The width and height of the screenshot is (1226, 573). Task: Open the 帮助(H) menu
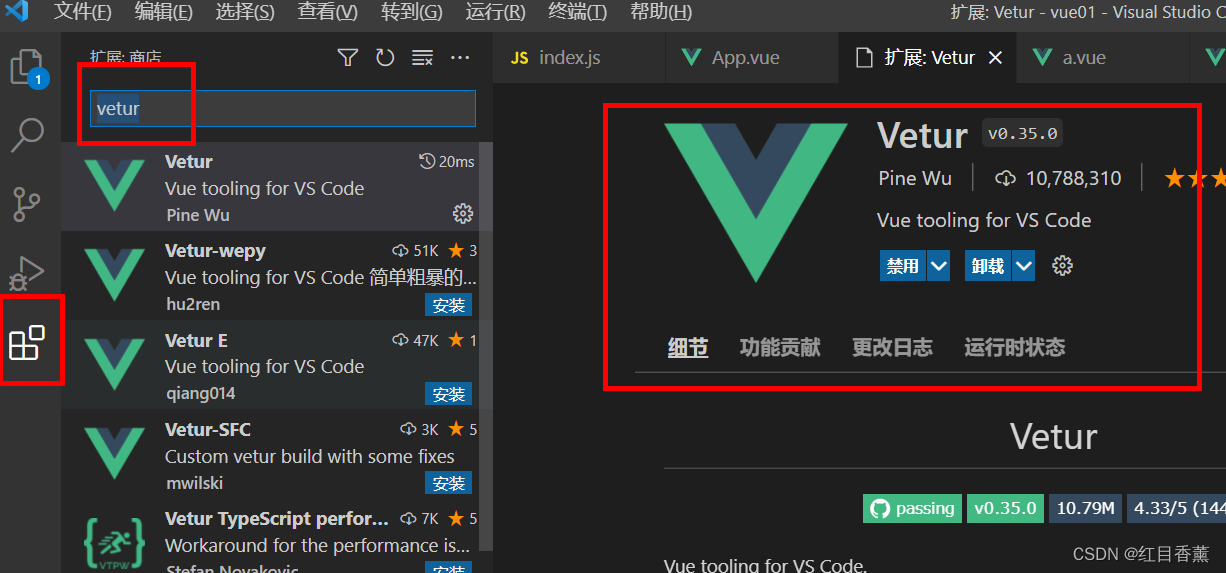[661, 12]
